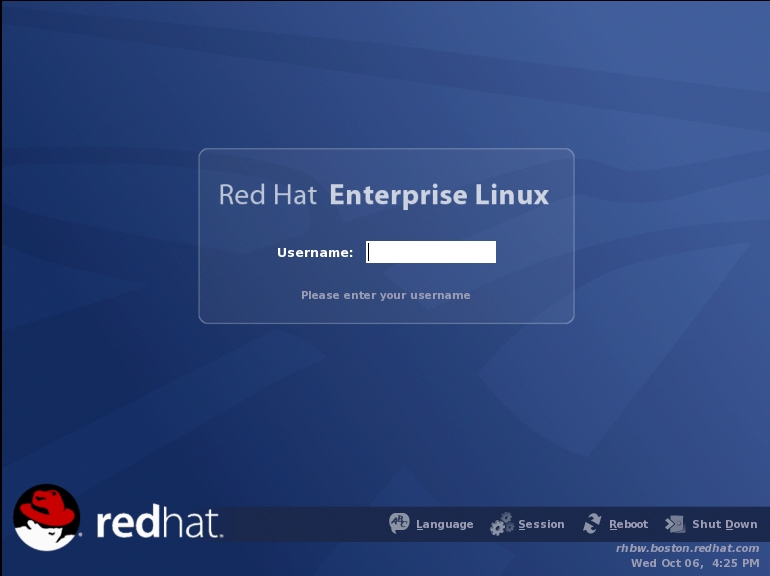Click the Session gears icon
This screenshot has width=770, height=576.
(502, 524)
